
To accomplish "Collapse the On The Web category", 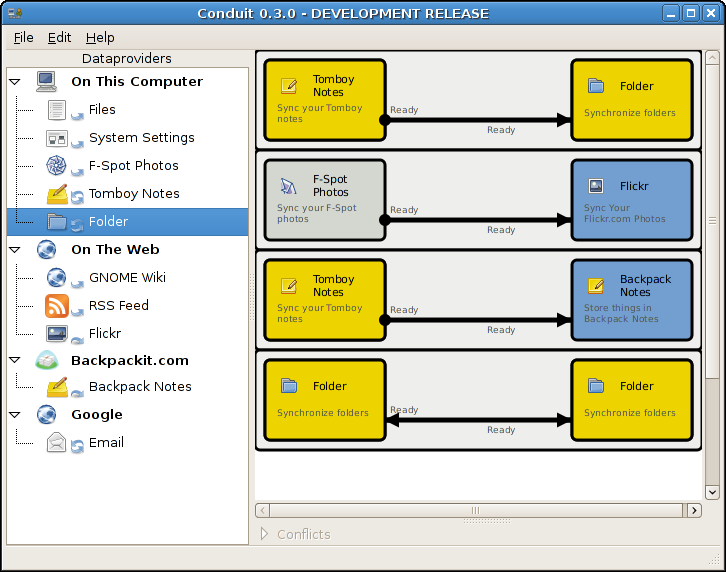I will click(15, 250).
